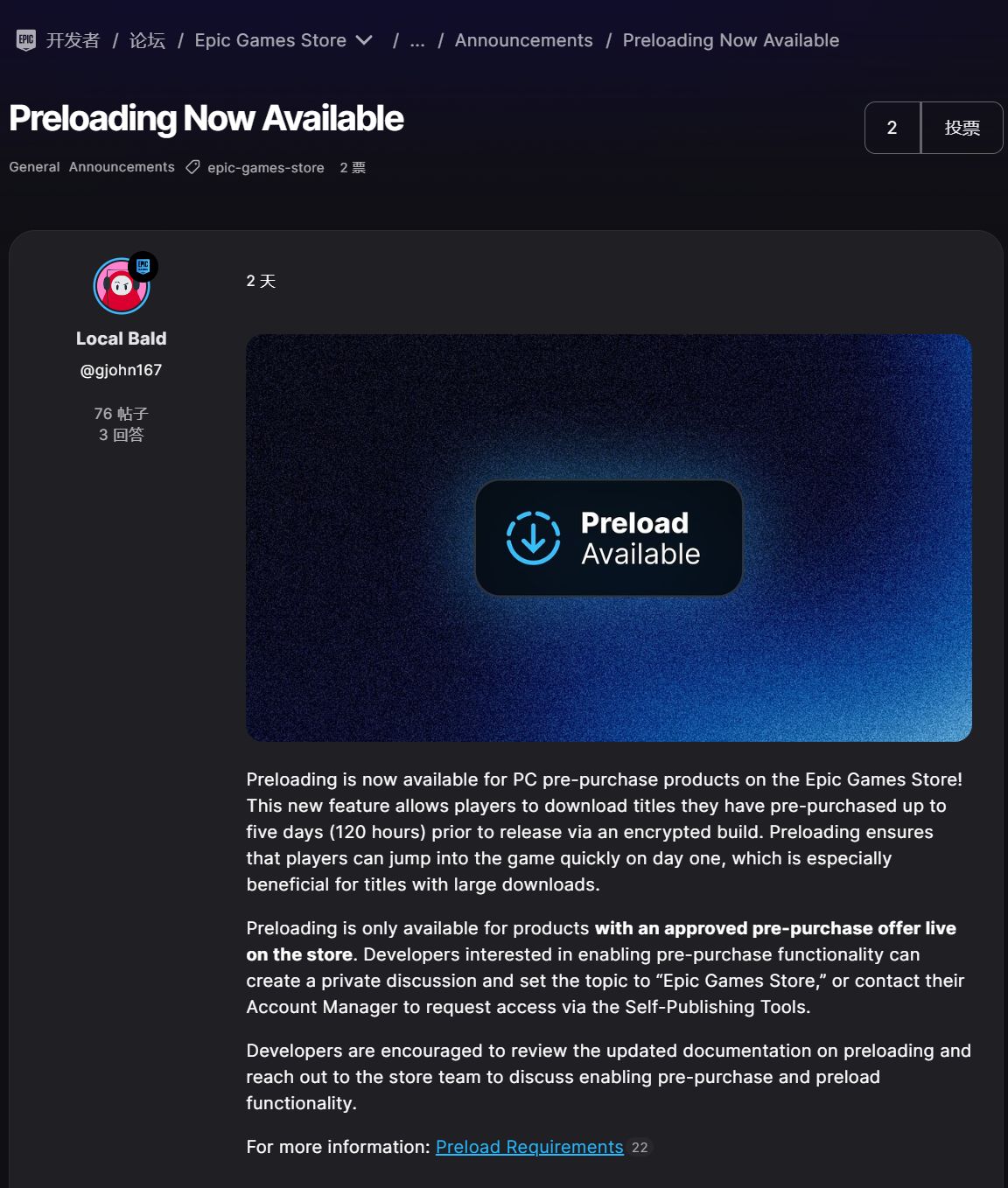The height and width of the screenshot is (1188, 1008).
Task: Open the Preload Requirements link
Action: pos(529,1147)
